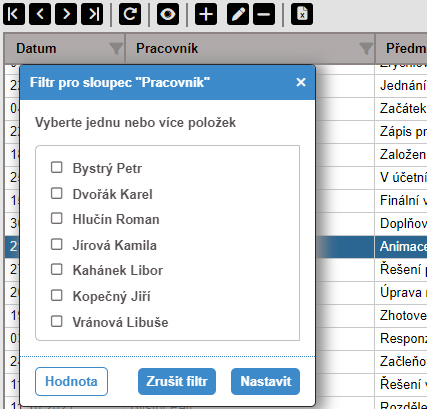The width and height of the screenshot is (427, 409).
Task: Click the refresh icon in toolbar
Action: [130, 14]
